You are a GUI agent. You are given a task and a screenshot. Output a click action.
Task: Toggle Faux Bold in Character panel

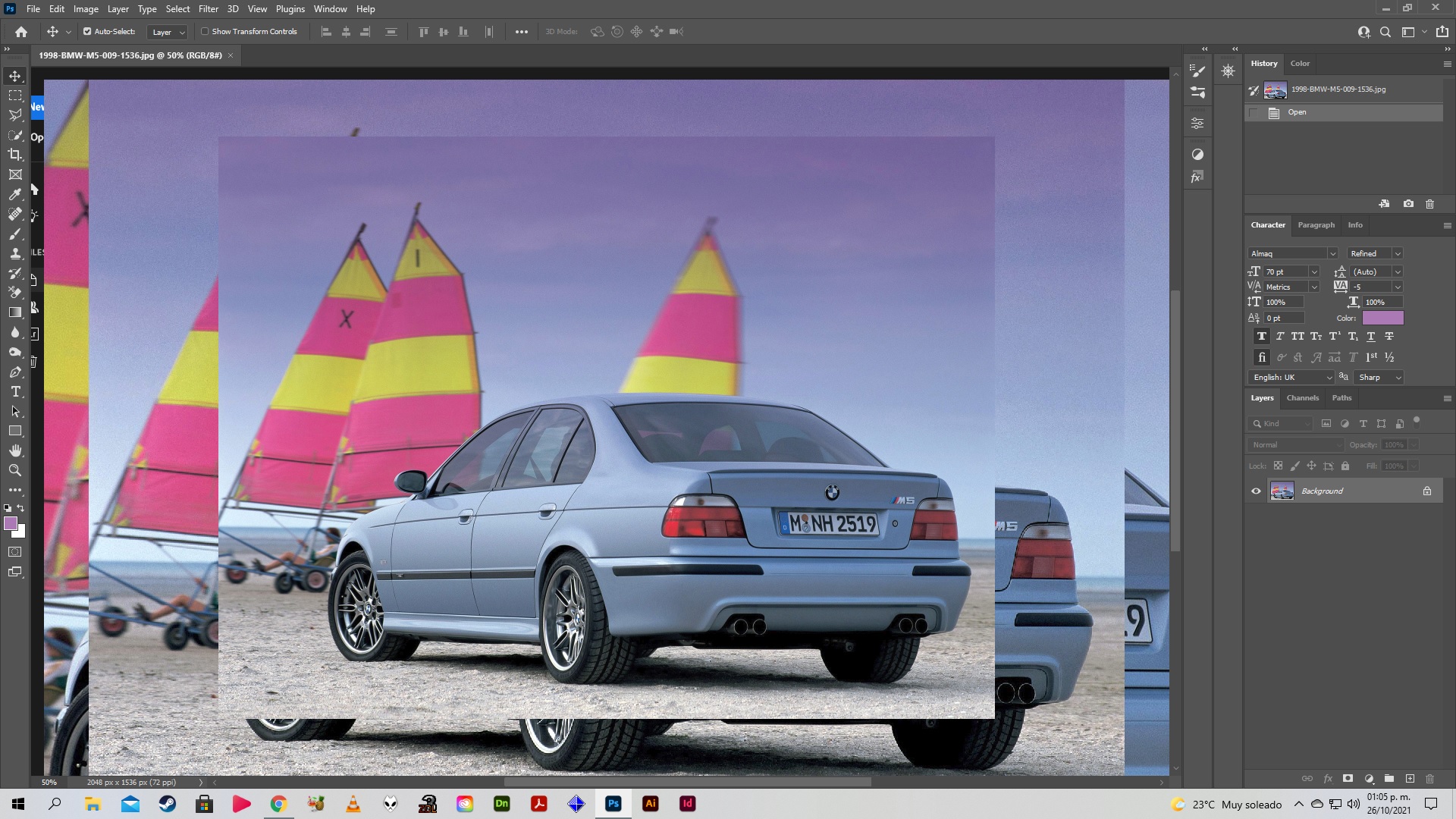(1262, 337)
